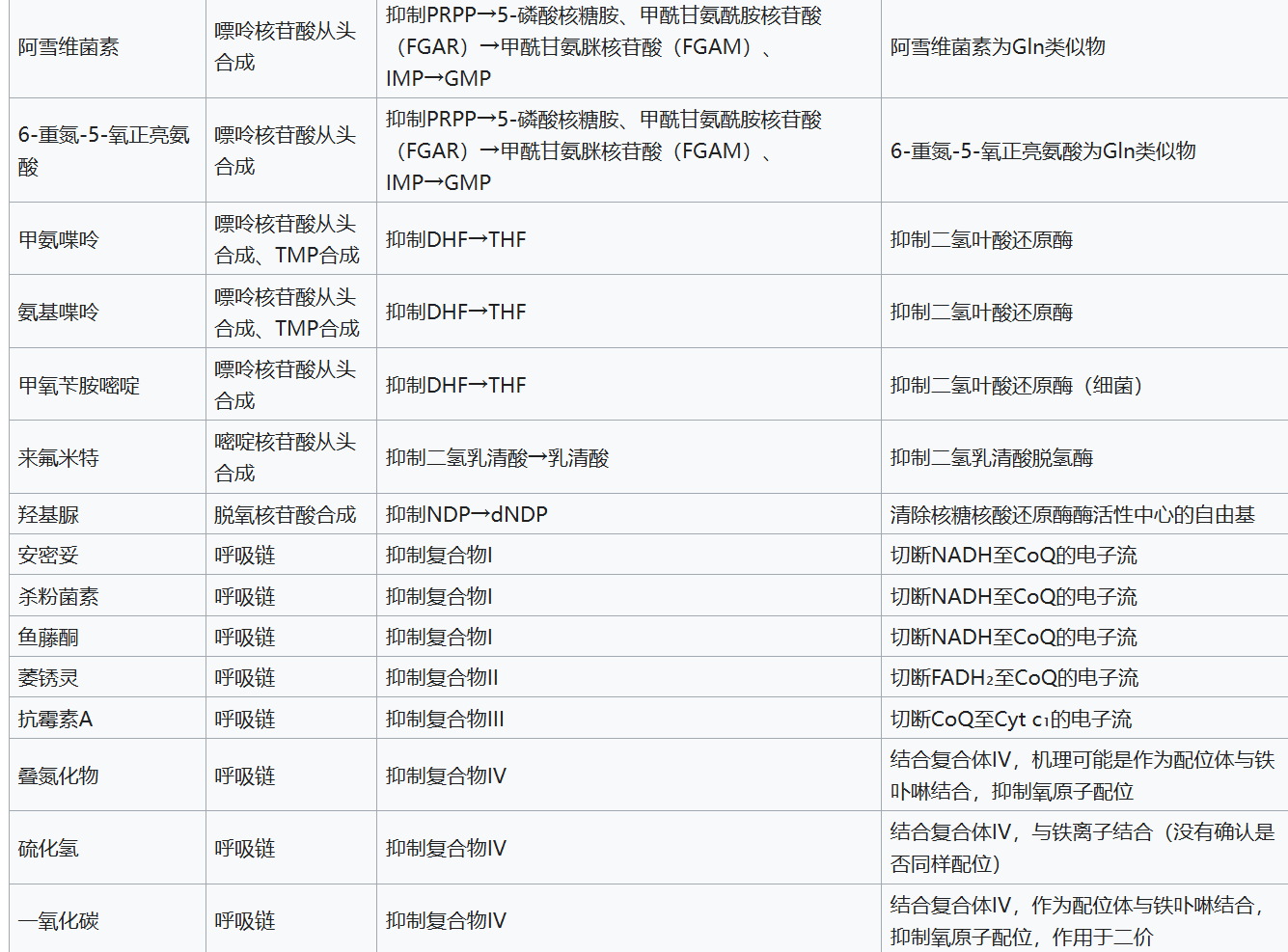
Task: Select the 硫化氢 cell
Action: 49,849
